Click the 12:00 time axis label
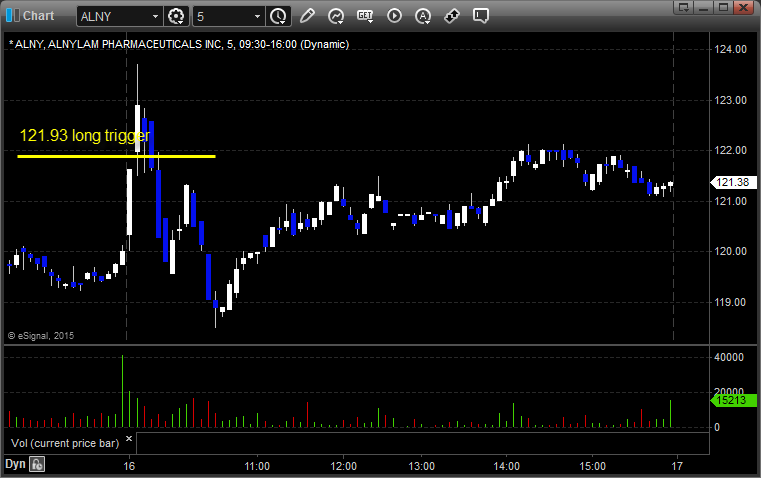Screen dimensions: 761x478 pos(344,466)
